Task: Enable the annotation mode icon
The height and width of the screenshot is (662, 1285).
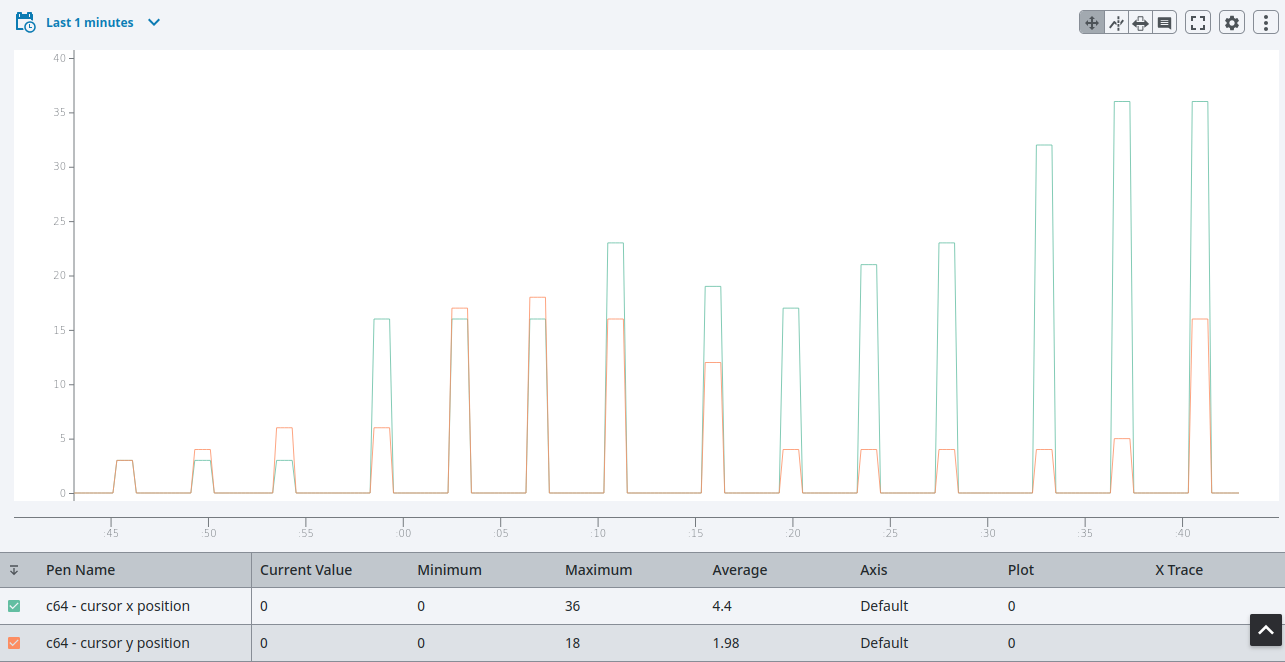Action: coord(1164,23)
